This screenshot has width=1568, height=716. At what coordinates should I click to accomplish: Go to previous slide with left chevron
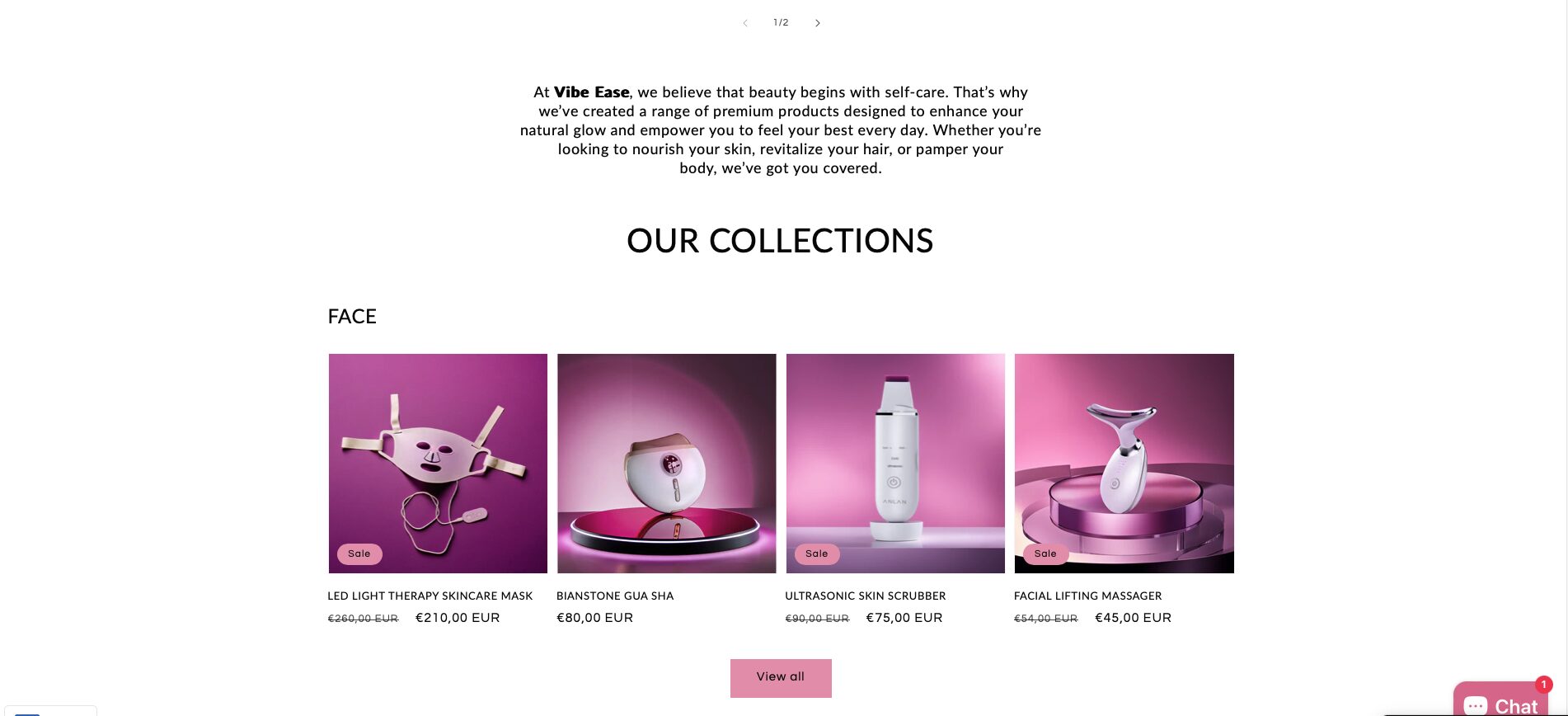[745, 23]
